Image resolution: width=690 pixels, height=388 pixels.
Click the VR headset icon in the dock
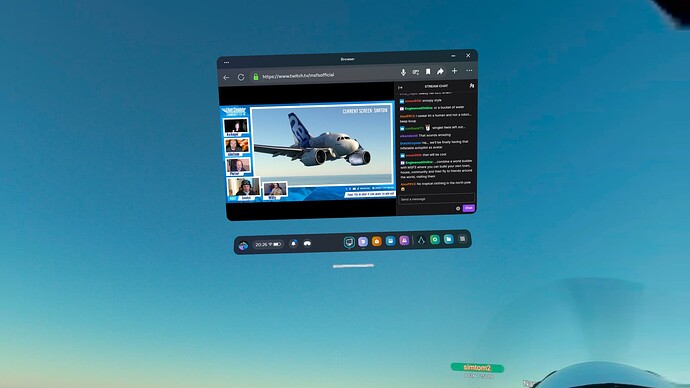[307, 243]
